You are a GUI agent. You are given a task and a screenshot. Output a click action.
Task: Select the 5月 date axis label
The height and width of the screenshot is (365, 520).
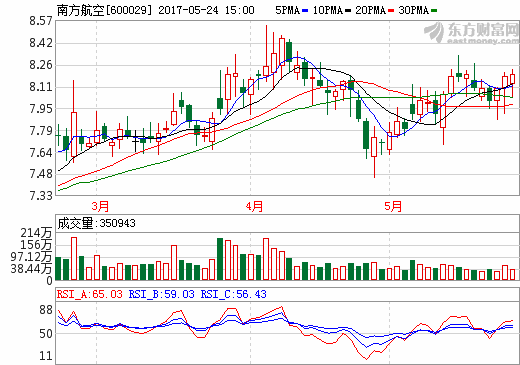393,206
